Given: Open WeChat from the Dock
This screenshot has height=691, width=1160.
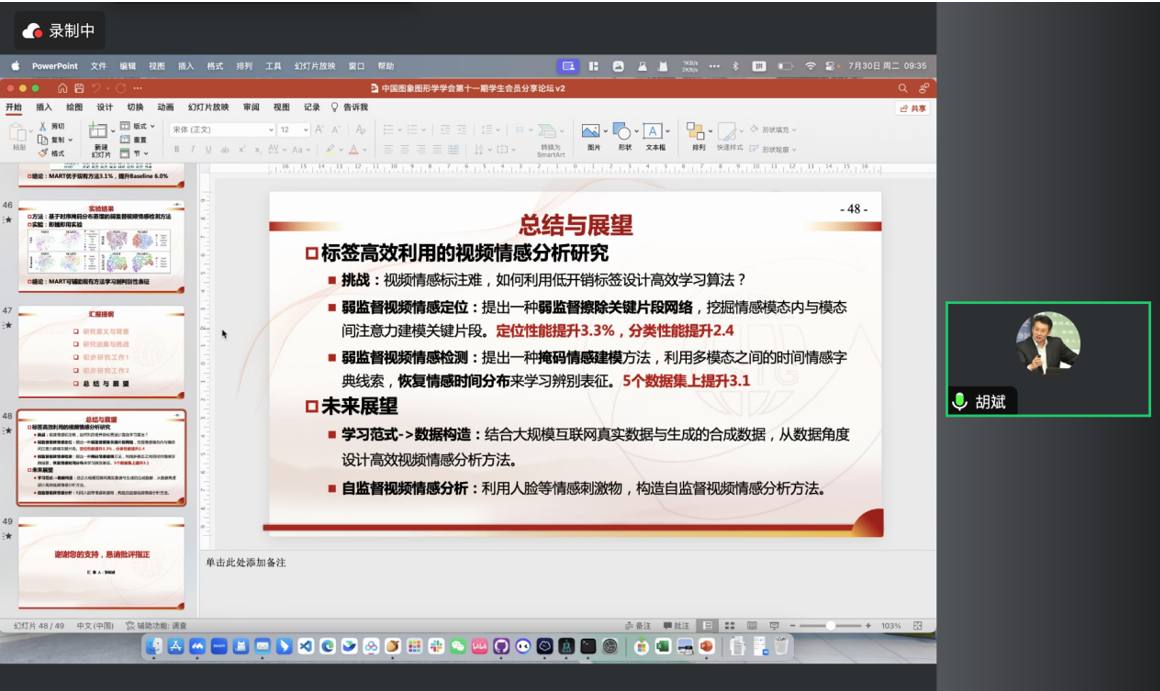Looking at the screenshot, I should click(458, 647).
